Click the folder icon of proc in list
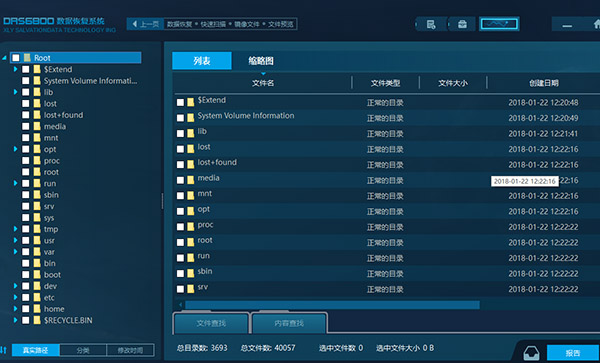 (x=190, y=227)
